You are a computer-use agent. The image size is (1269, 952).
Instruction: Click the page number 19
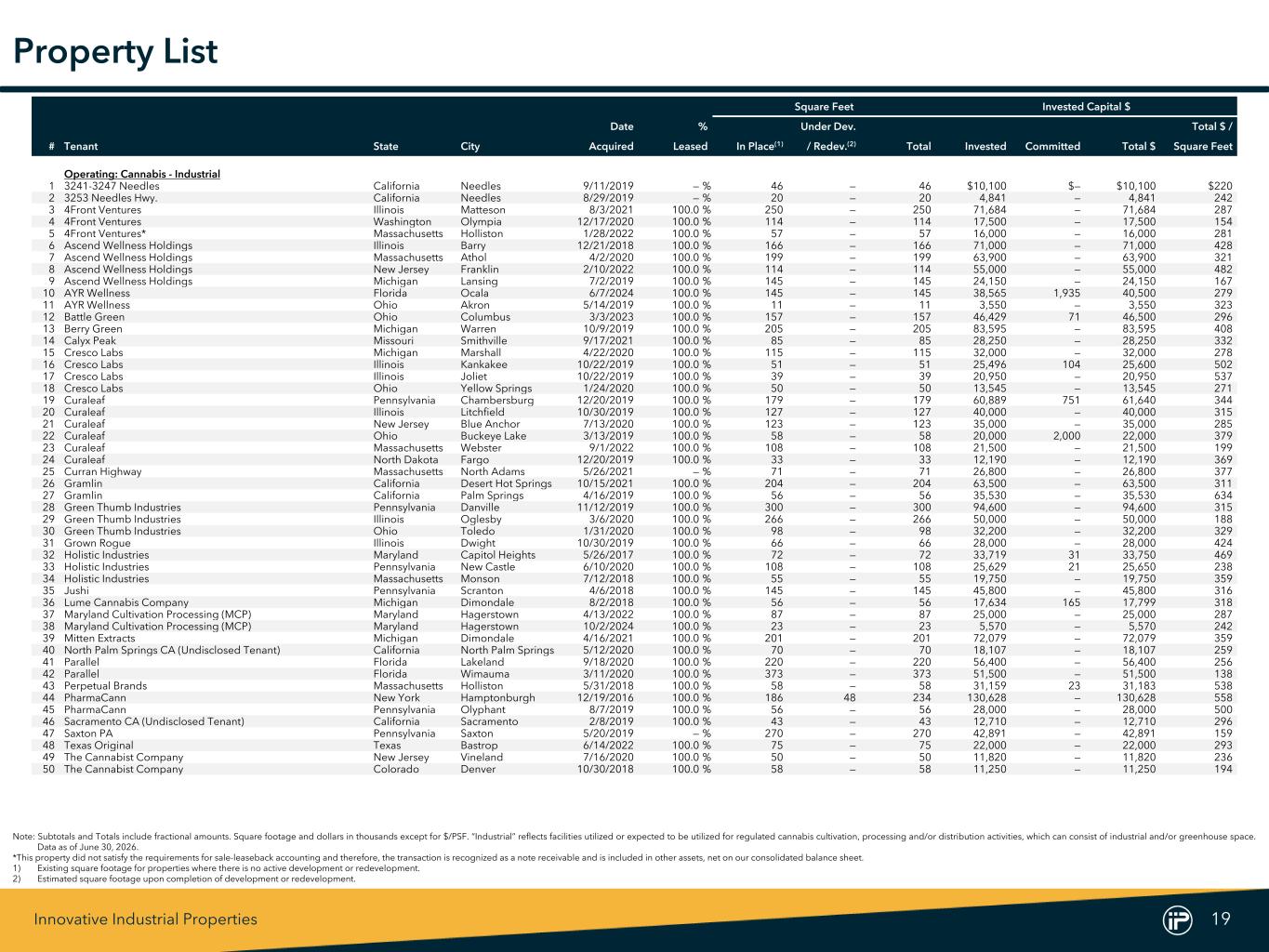(1221, 919)
